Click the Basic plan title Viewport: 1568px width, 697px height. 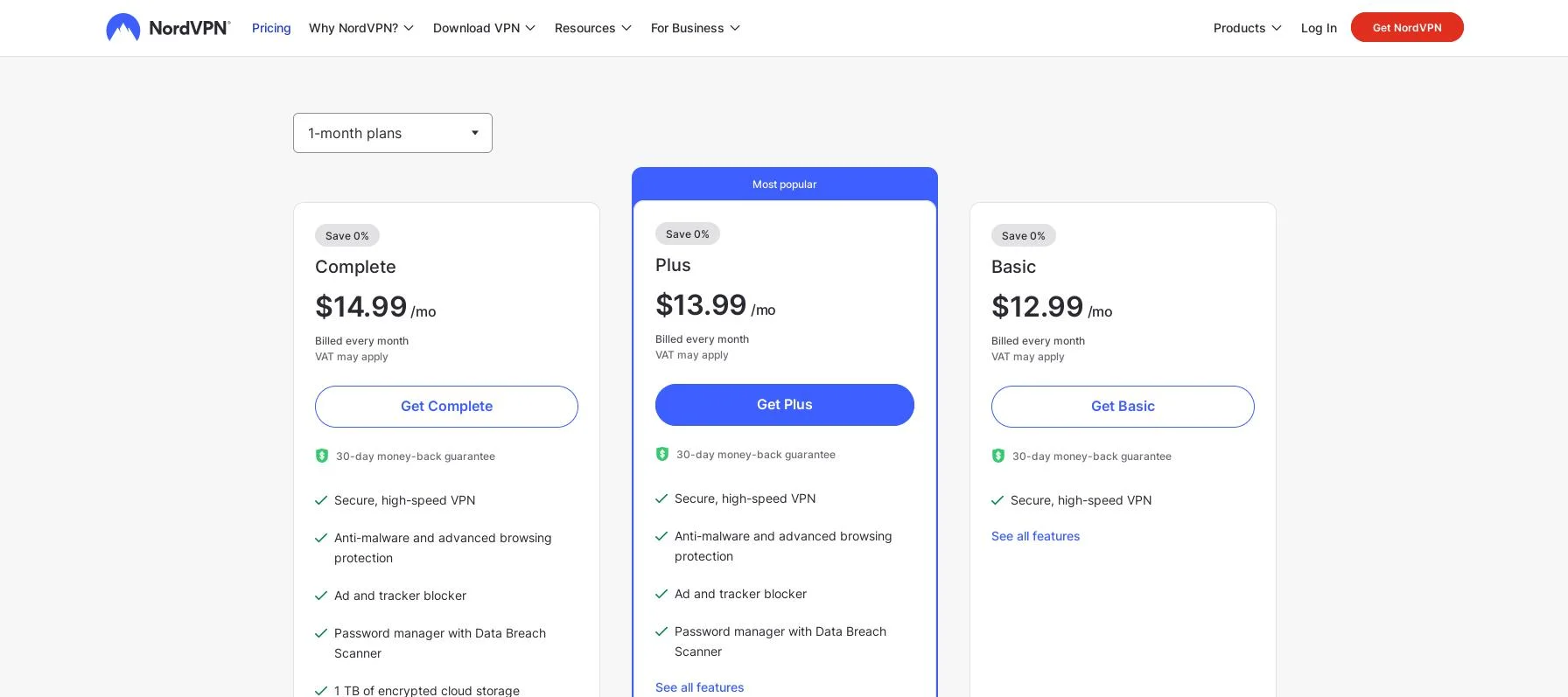tap(1013, 267)
